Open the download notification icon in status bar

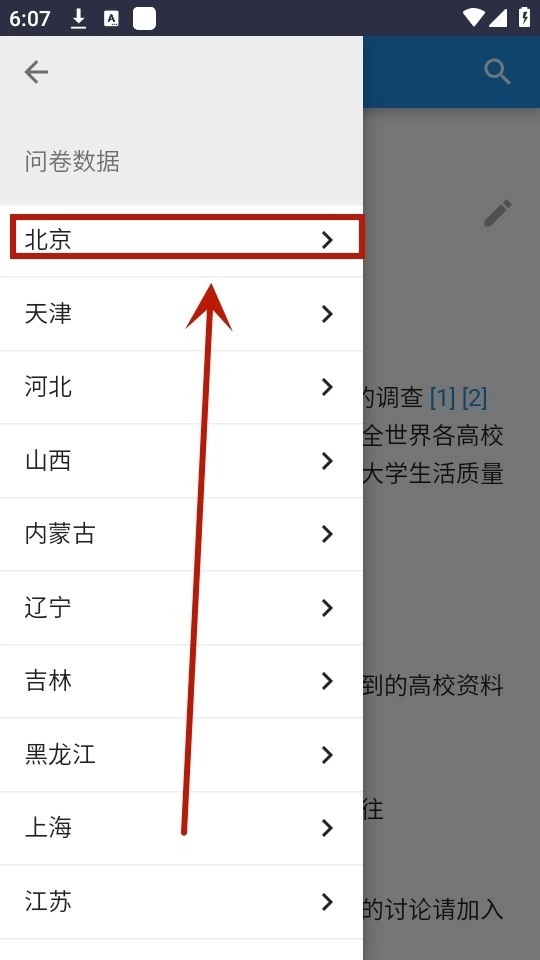pos(78,18)
